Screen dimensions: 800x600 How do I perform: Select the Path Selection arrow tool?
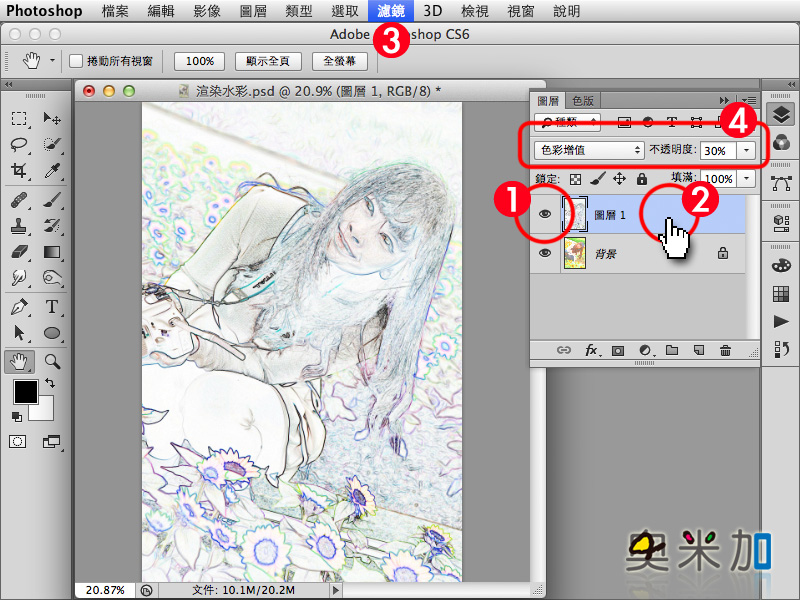pyautogui.click(x=19, y=333)
